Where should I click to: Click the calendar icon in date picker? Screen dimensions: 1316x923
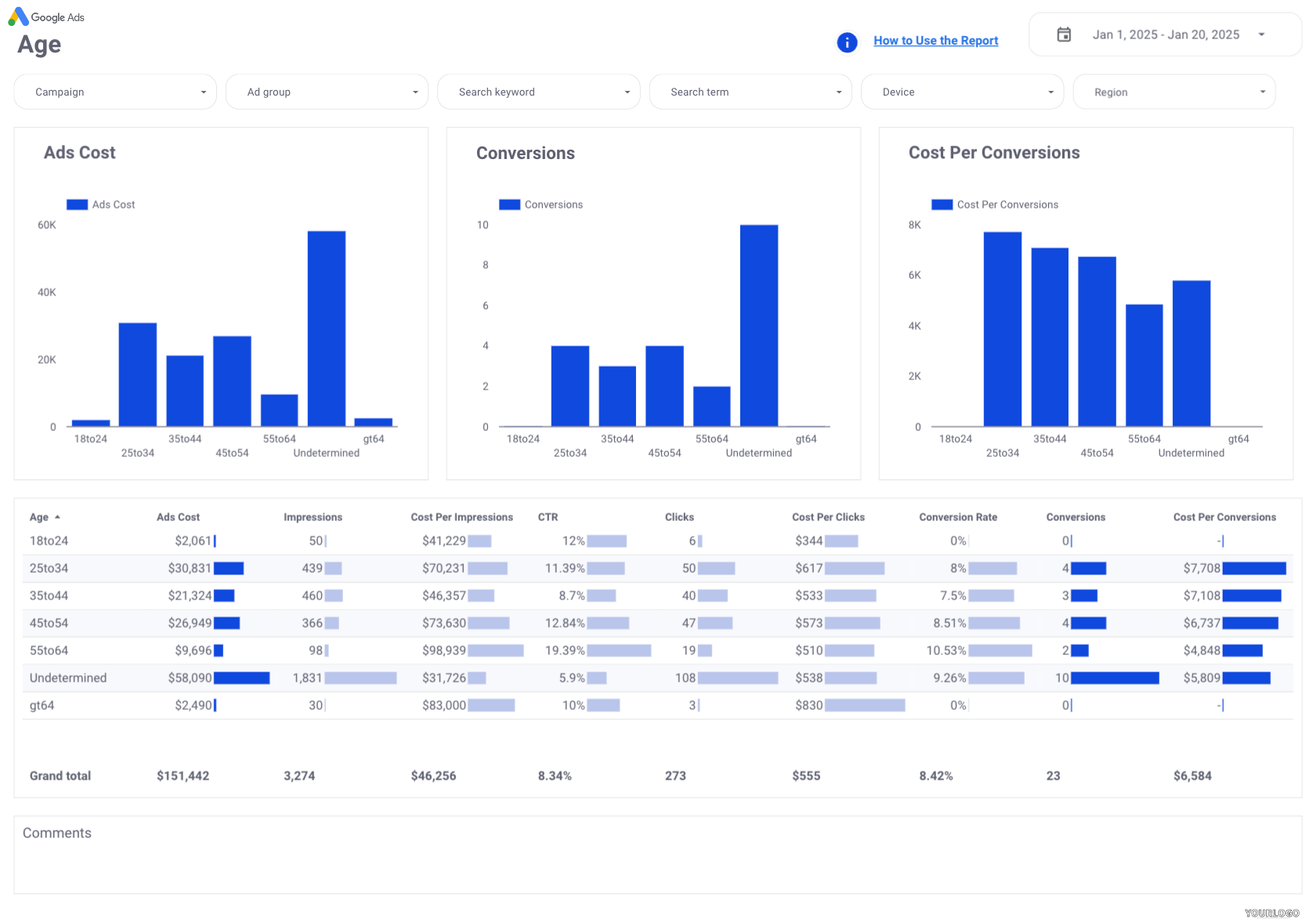[1064, 34]
